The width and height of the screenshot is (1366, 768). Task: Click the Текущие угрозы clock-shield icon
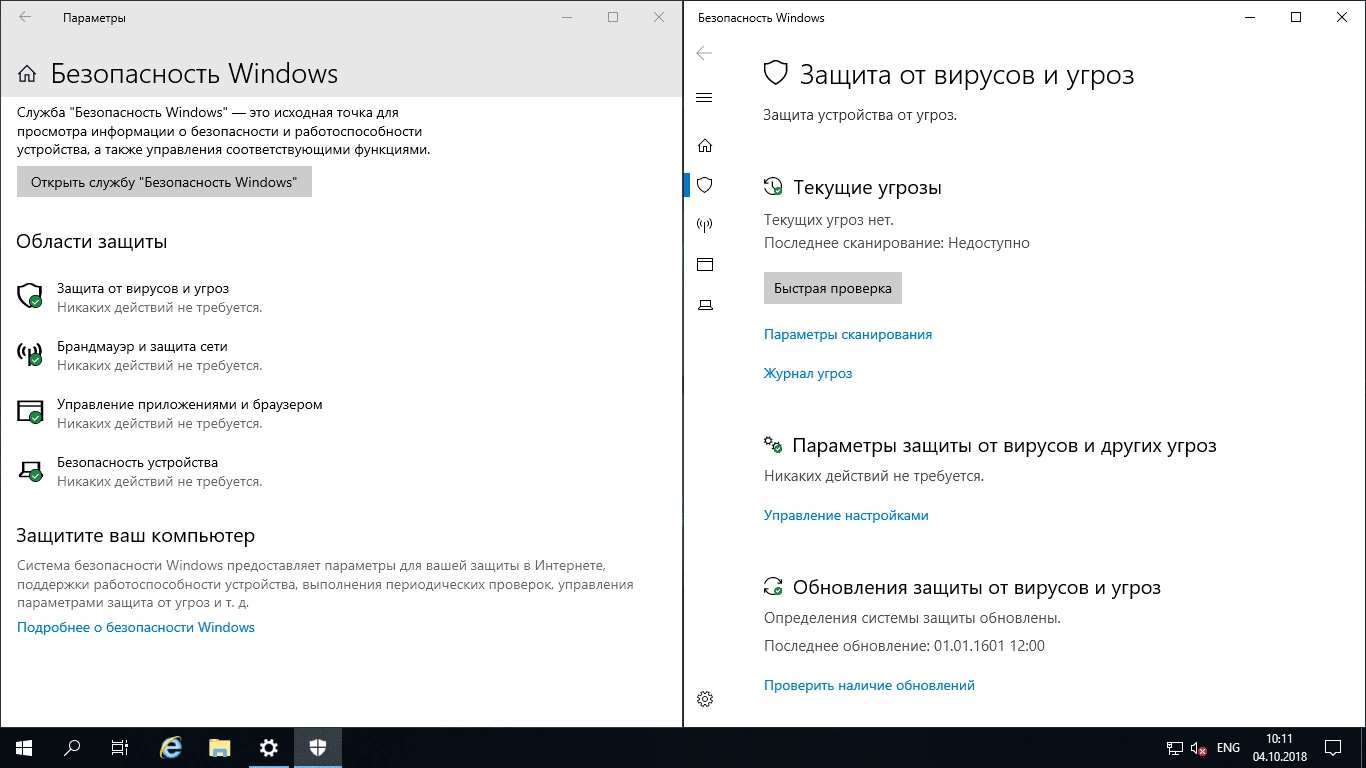pyautogui.click(x=773, y=187)
